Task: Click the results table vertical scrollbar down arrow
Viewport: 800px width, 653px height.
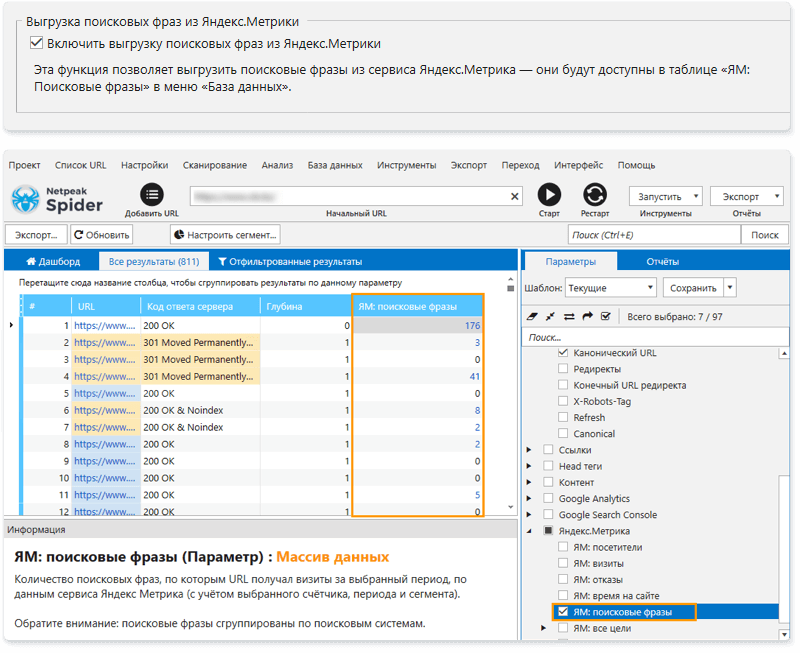Action: 510,507
